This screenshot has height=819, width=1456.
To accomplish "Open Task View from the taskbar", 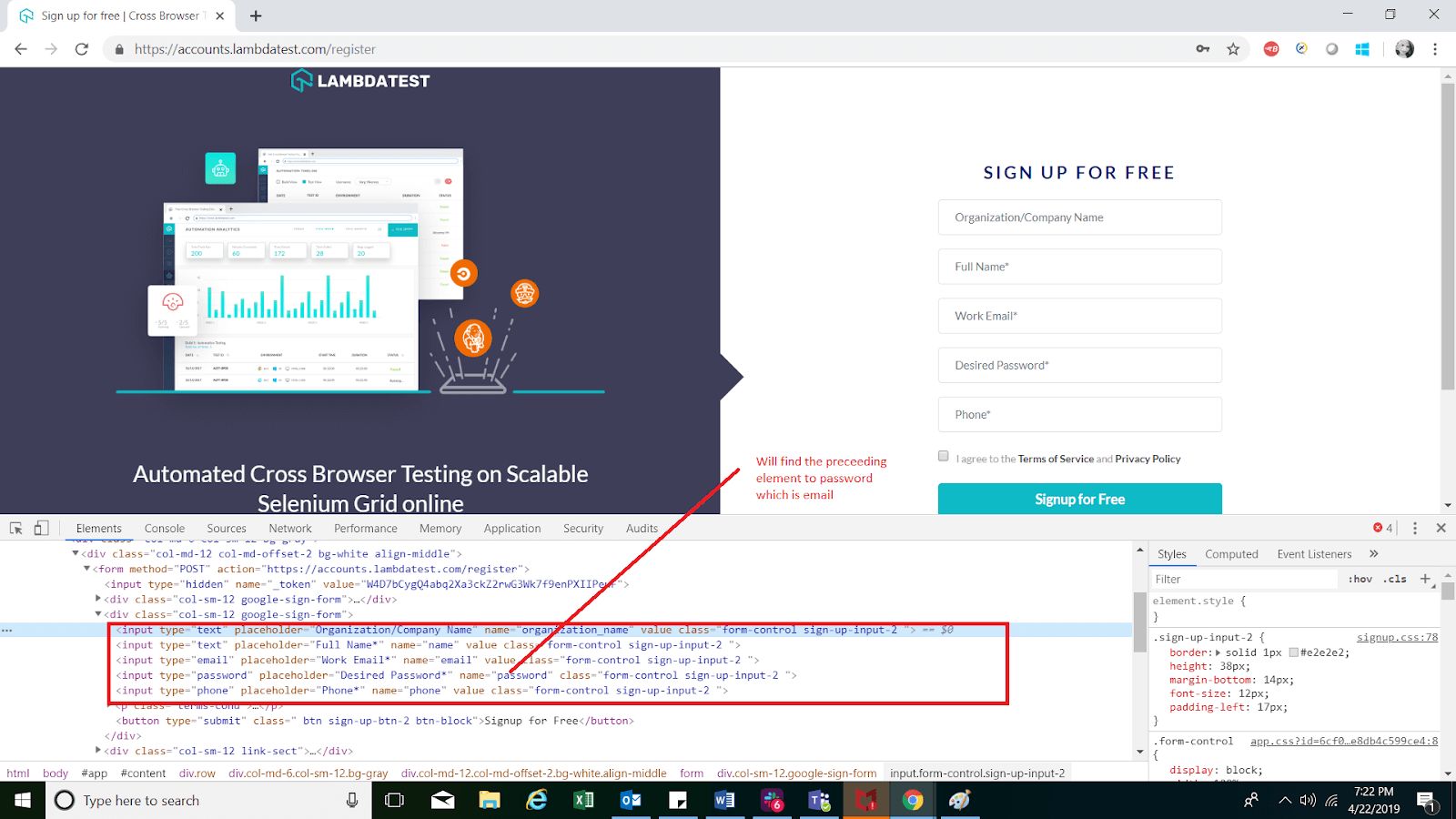I will [x=394, y=800].
